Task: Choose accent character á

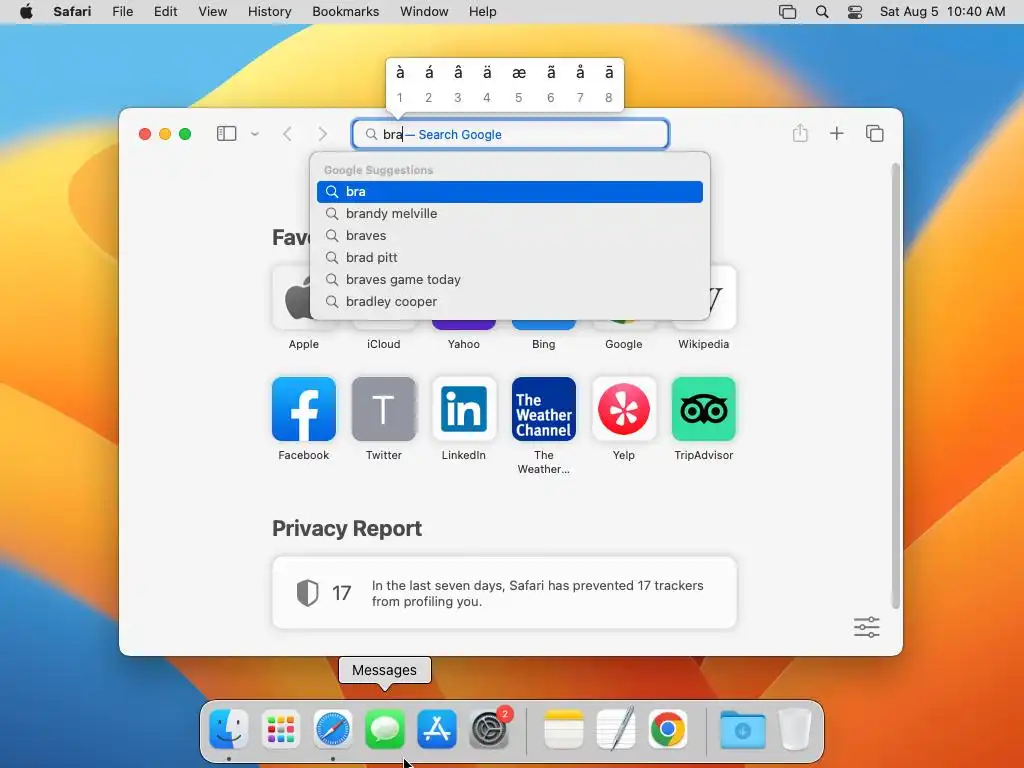Action: point(428,73)
